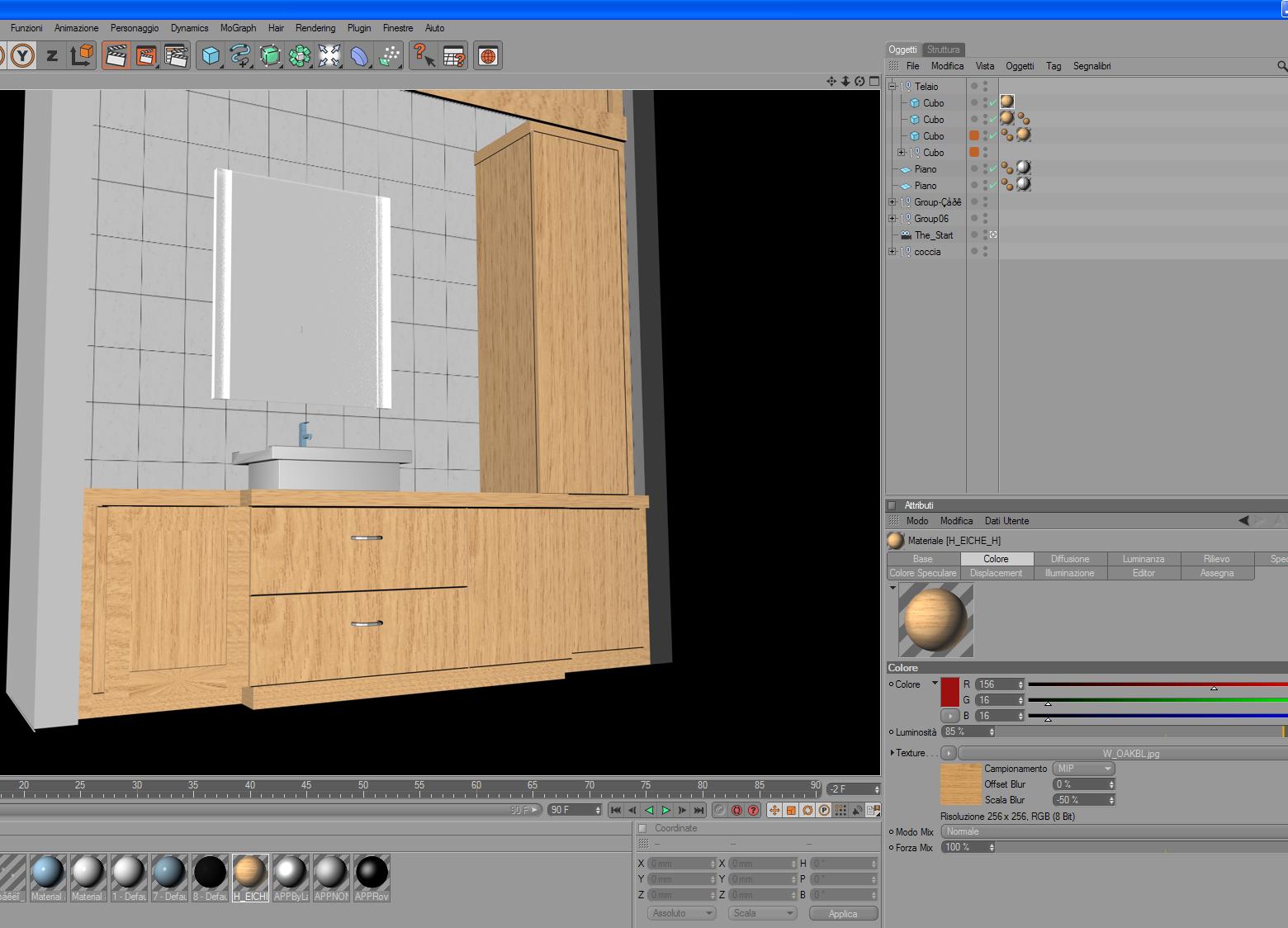Viewport: 1288px width, 928px height.
Task: Switch to the Struttura tab
Action: [943, 50]
